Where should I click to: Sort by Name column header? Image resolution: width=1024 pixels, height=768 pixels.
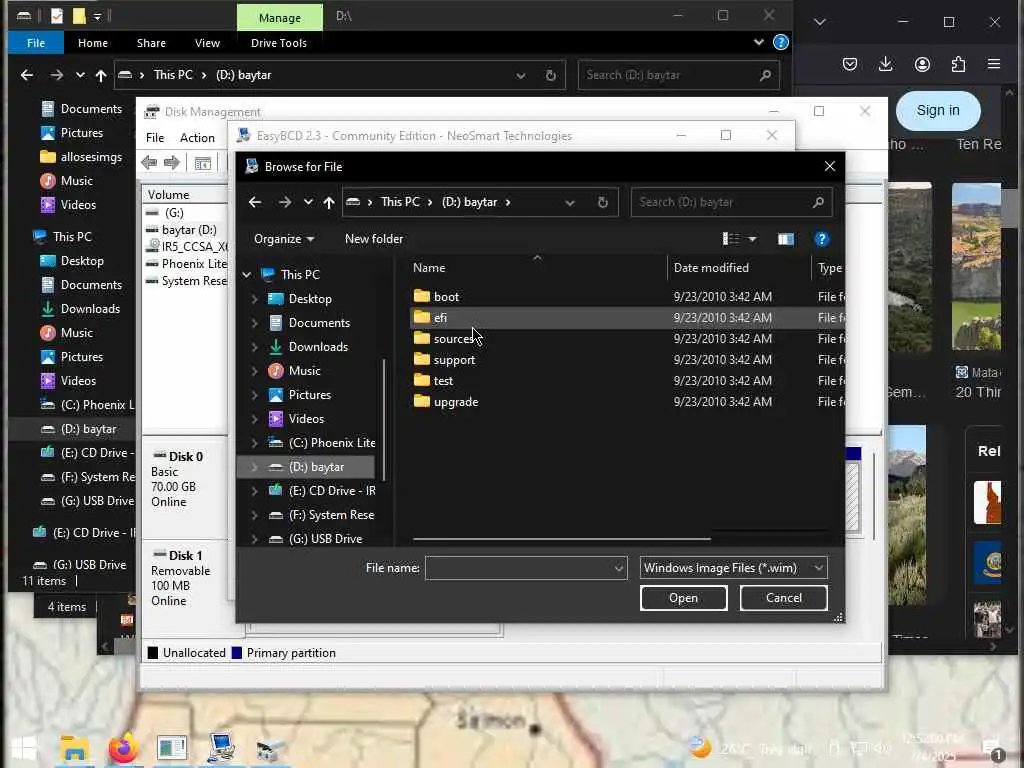coord(428,268)
